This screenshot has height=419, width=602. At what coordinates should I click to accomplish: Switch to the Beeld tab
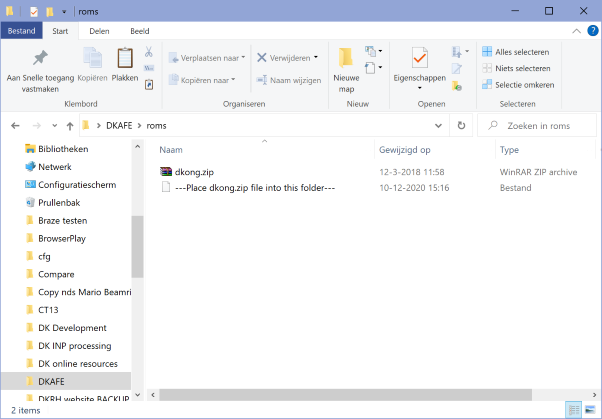click(x=140, y=31)
